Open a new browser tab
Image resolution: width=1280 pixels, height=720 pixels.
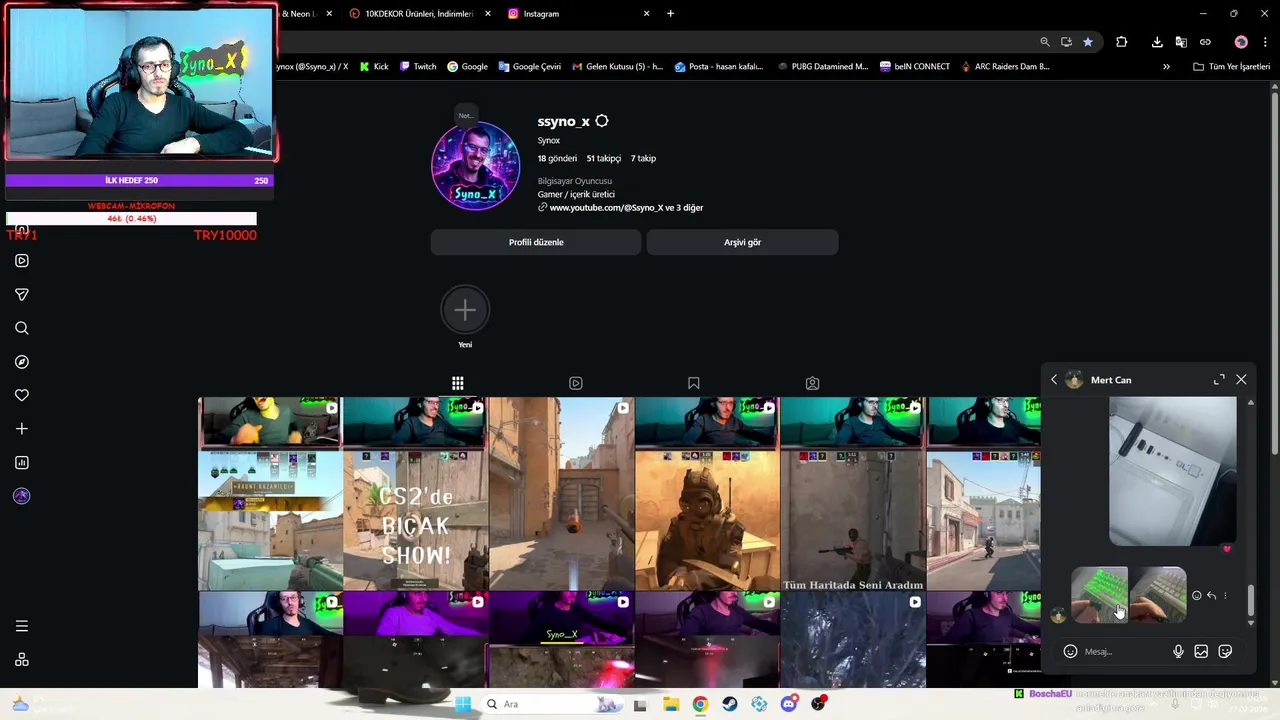click(x=670, y=14)
